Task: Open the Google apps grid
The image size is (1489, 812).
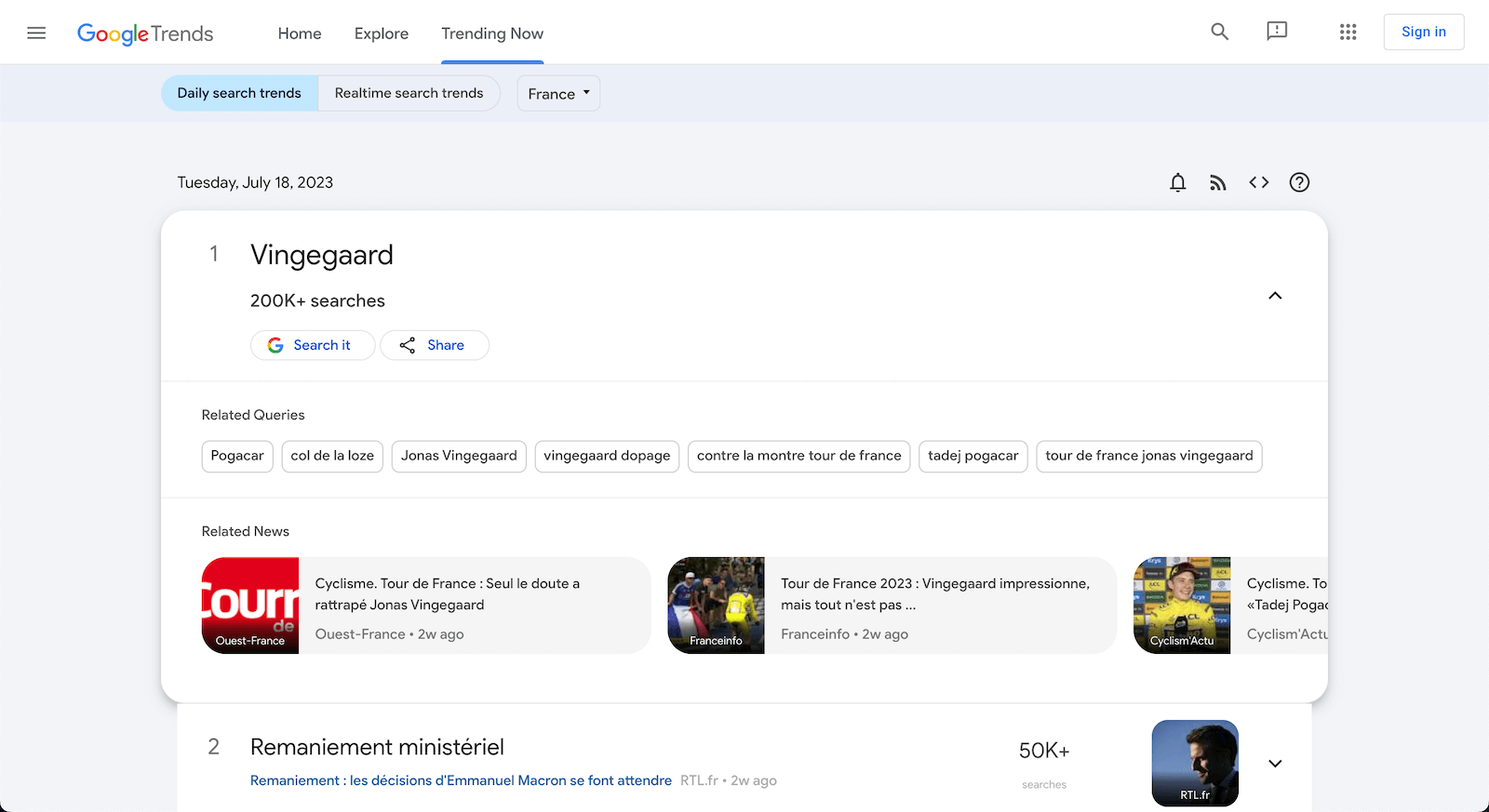Action: point(1348,32)
